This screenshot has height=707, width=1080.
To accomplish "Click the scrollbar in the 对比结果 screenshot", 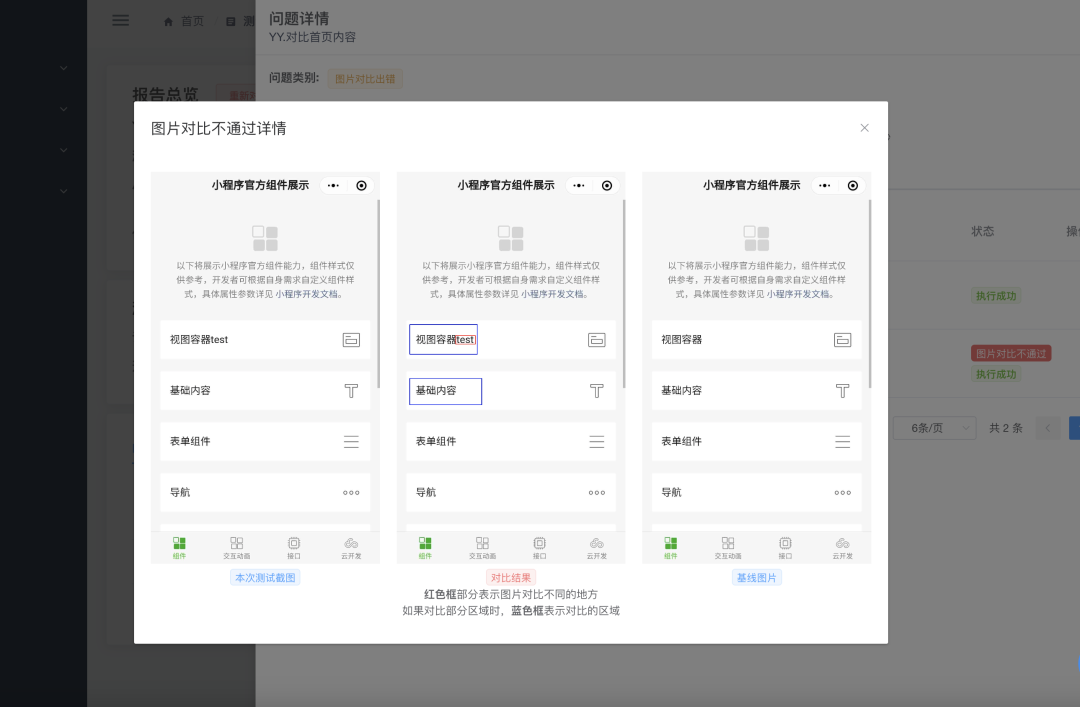I will point(624,294).
